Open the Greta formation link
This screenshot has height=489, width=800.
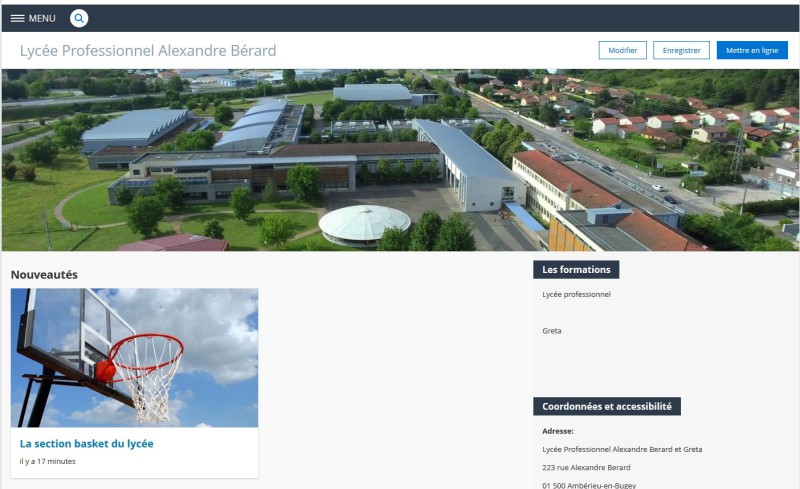(552, 331)
